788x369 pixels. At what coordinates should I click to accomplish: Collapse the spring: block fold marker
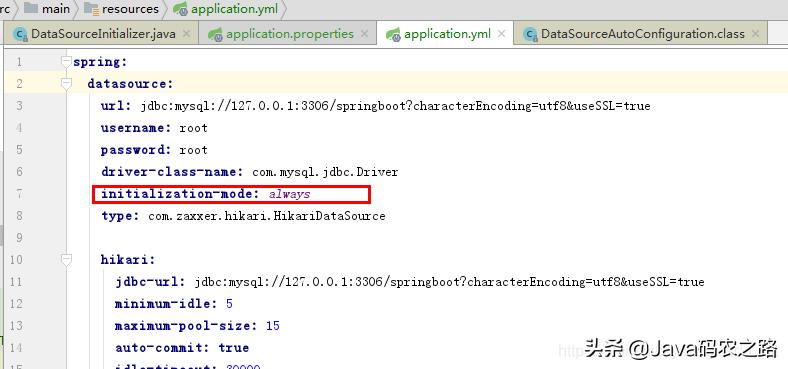pyautogui.click(x=66, y=61)
